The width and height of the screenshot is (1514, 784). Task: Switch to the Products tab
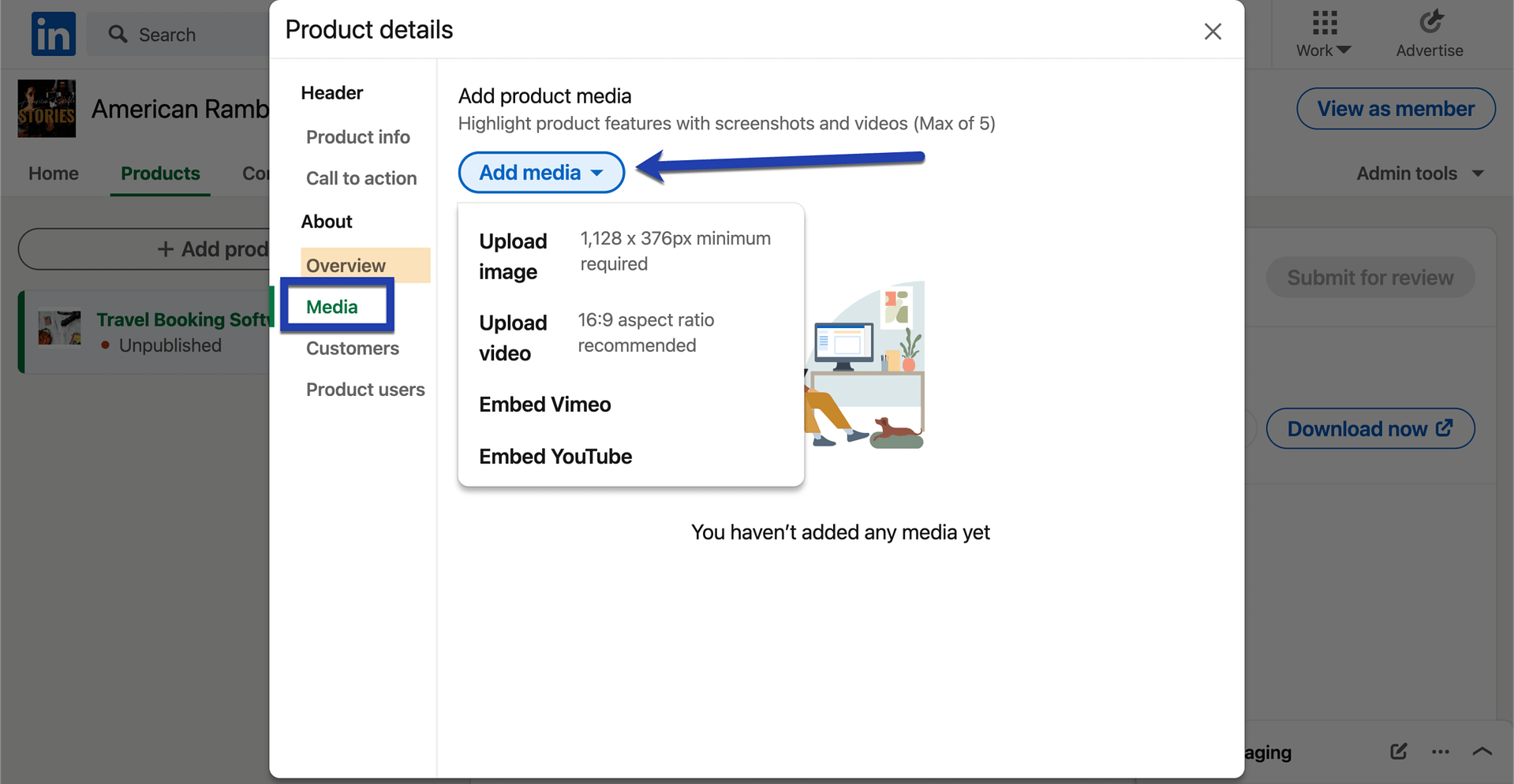click(160, 173)
